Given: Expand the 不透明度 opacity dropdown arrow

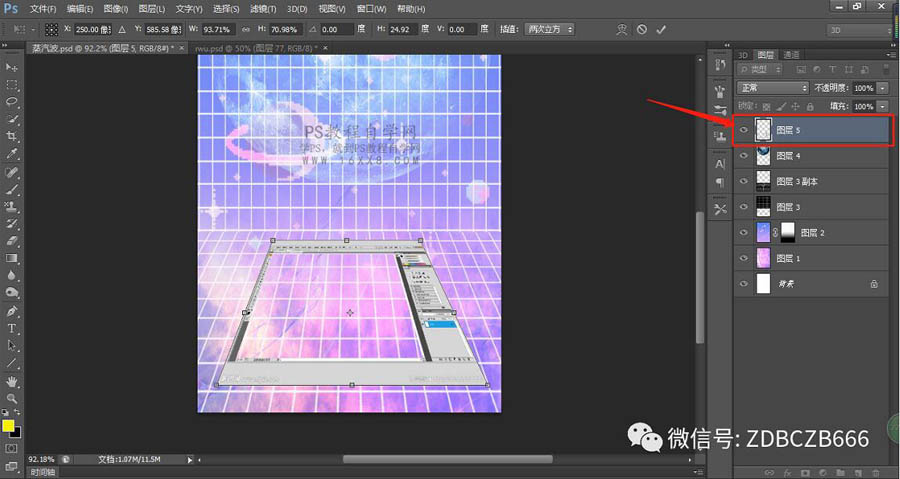Looking at the screenshot, I should [x=881, y=88].
